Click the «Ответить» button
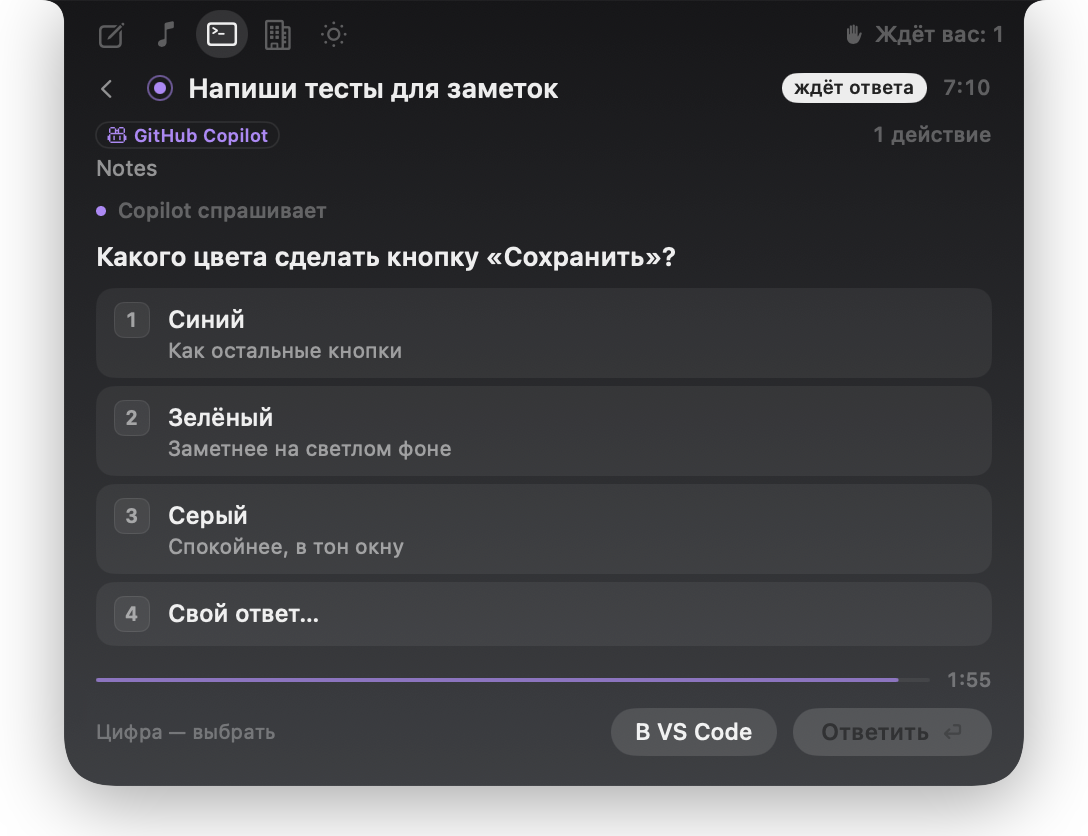The height and width of the screenshot is (836, 1088). point(892,732)
